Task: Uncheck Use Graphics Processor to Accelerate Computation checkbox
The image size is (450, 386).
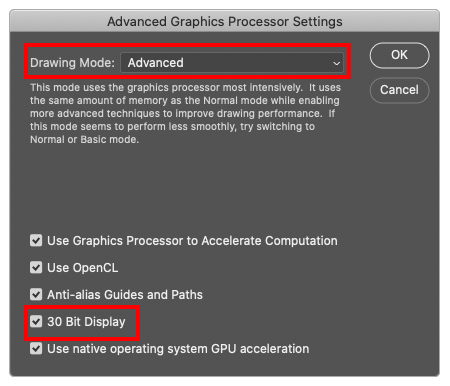Action: pos(36,240)
